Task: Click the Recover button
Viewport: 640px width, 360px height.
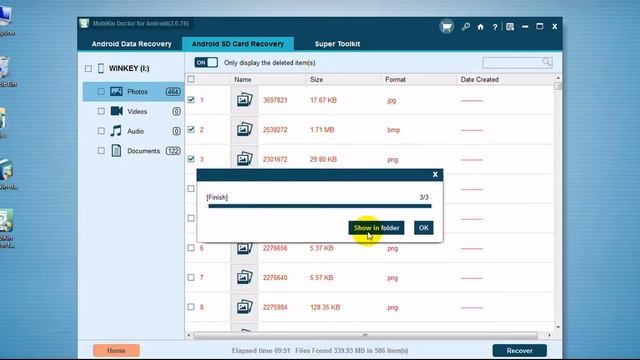Action: [x=520, y=351]
